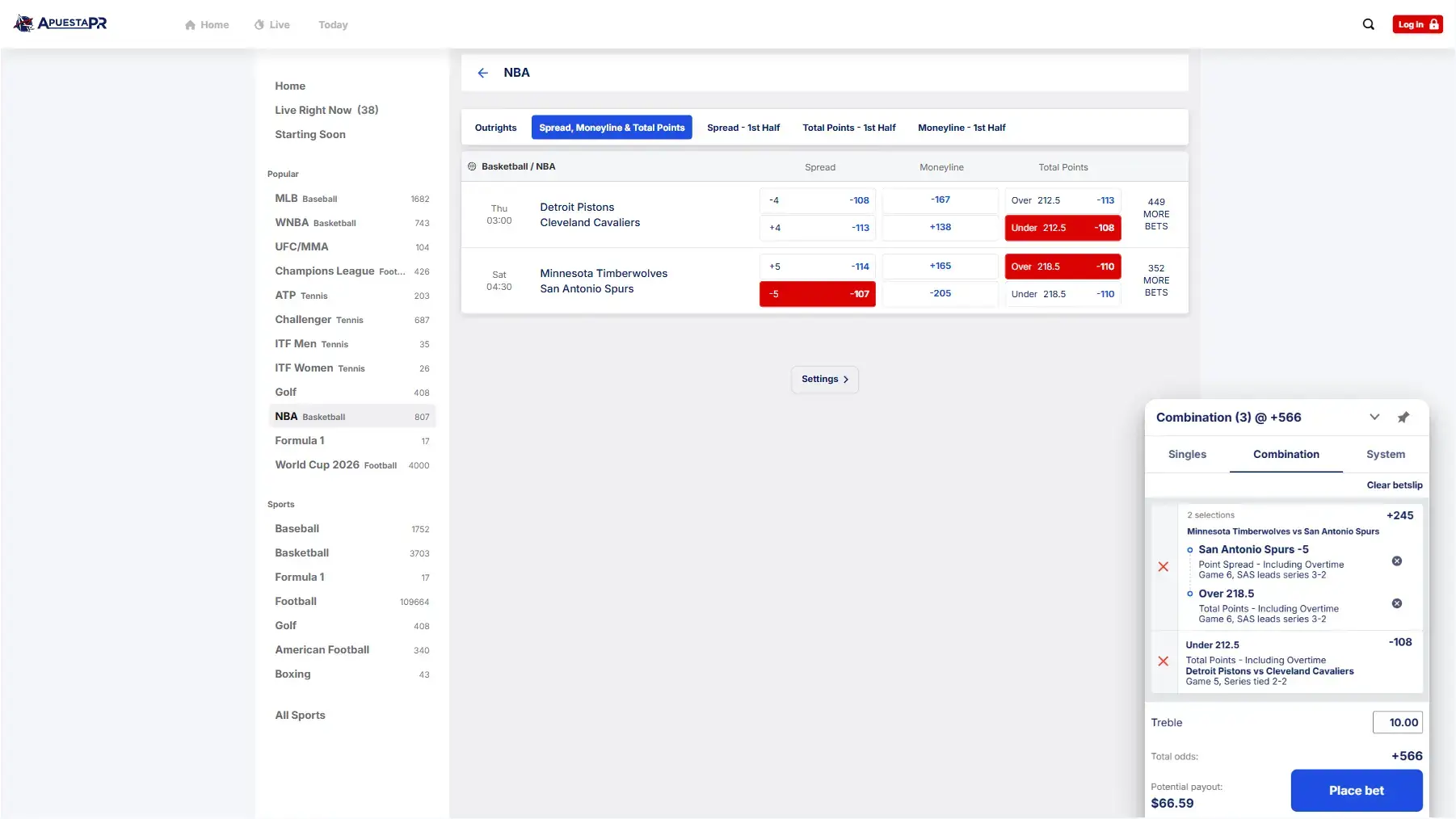Remove Over 218.5 selection from betslip
Image resolution: width=1456 pixels, height=819 pixels.
[1397, 603]
